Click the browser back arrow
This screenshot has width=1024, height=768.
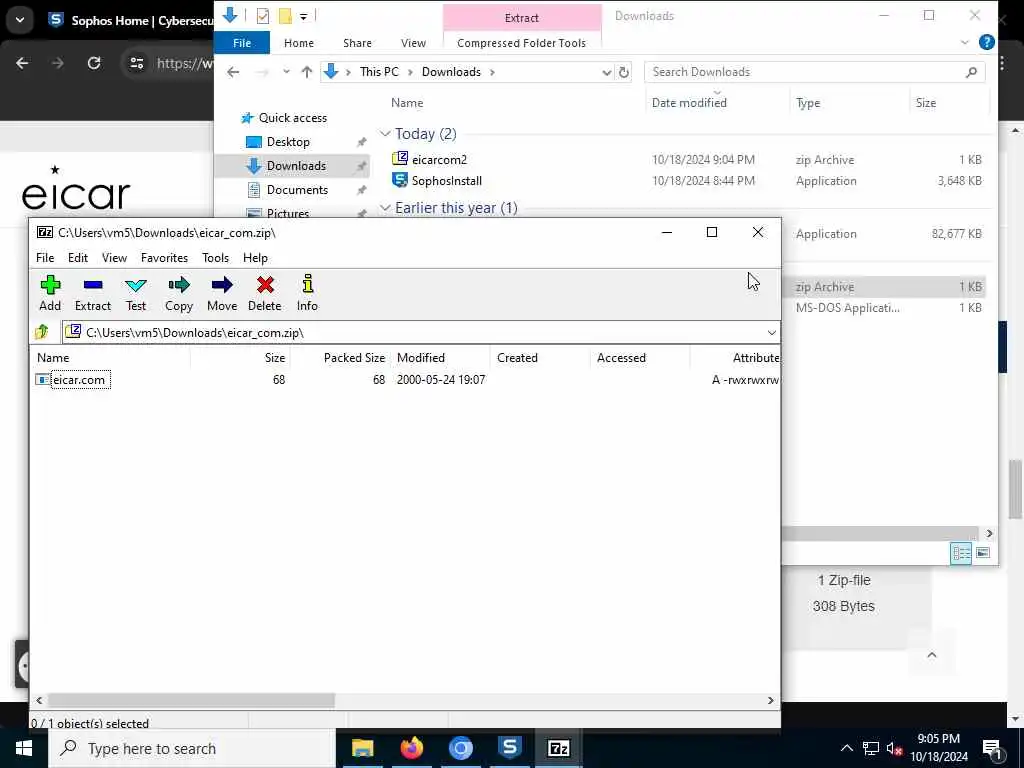coord(22,63)
